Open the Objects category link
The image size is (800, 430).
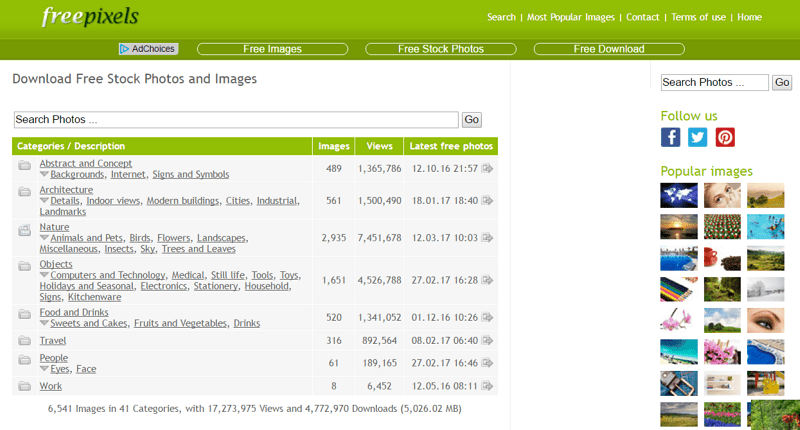tap(56, 264)
